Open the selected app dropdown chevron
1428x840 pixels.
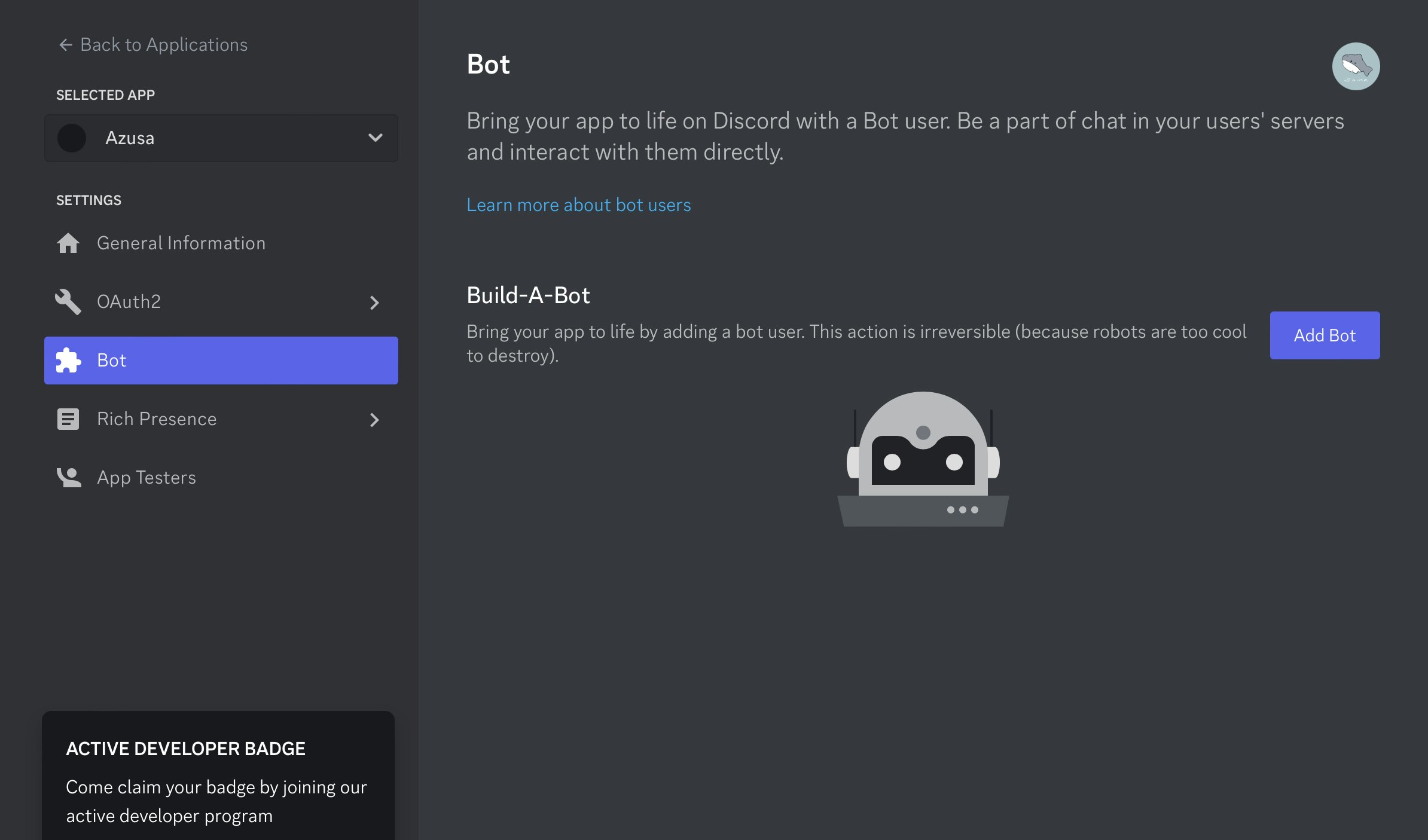click(x=375, y=138)
